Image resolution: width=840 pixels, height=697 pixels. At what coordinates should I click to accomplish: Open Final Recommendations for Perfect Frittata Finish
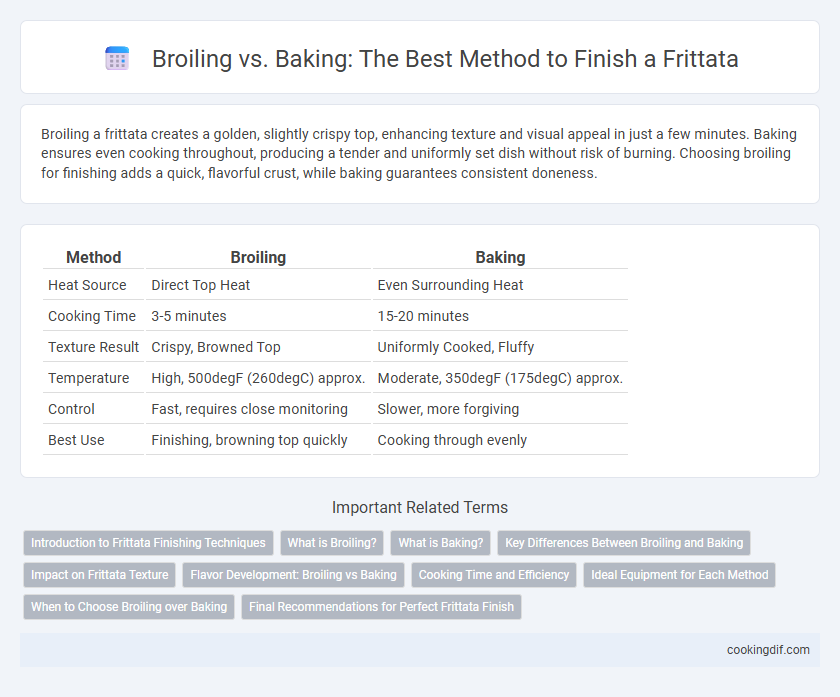381,607
